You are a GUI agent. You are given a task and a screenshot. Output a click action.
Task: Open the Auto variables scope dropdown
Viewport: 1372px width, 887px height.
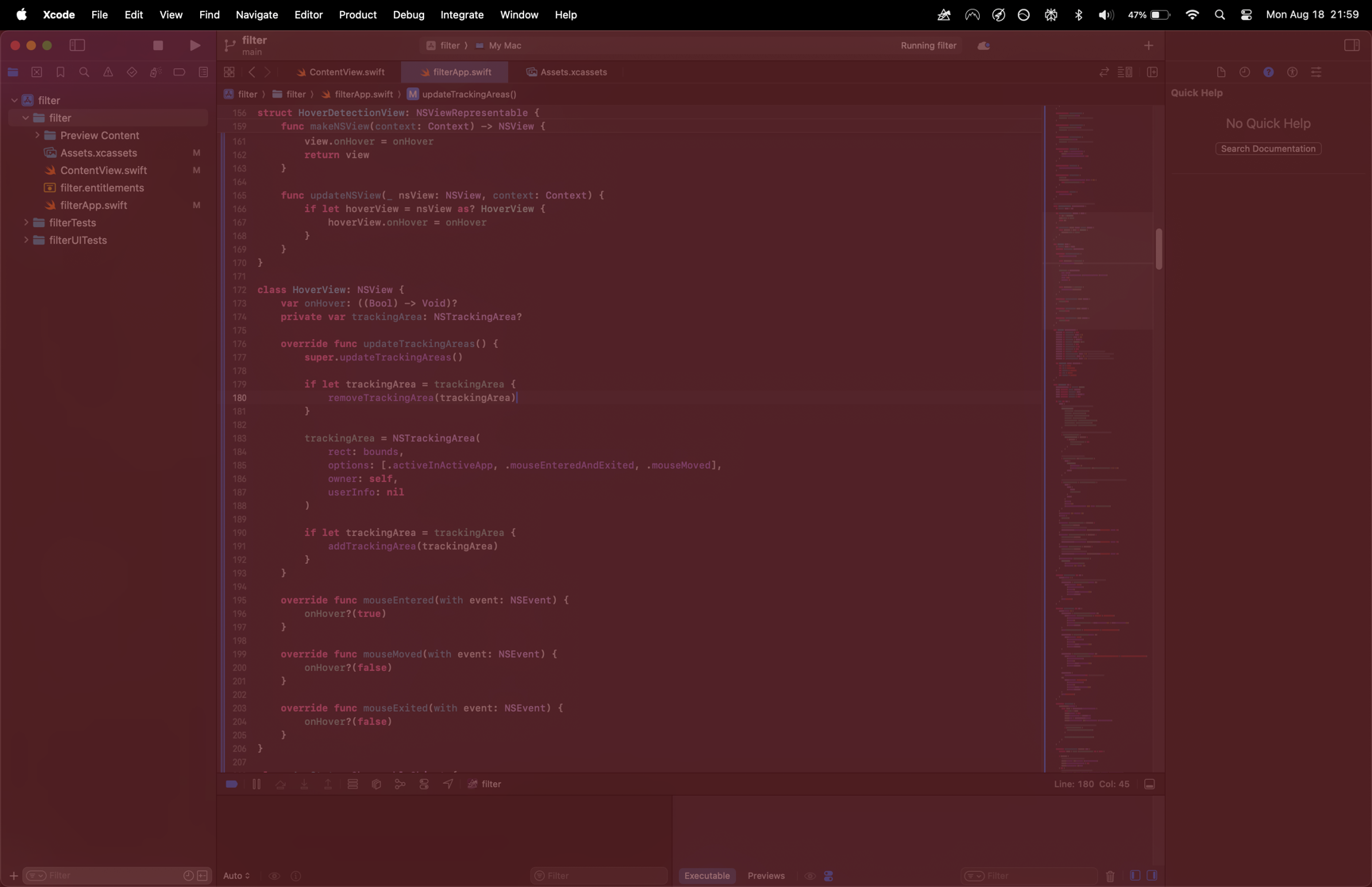click(237, 876)
